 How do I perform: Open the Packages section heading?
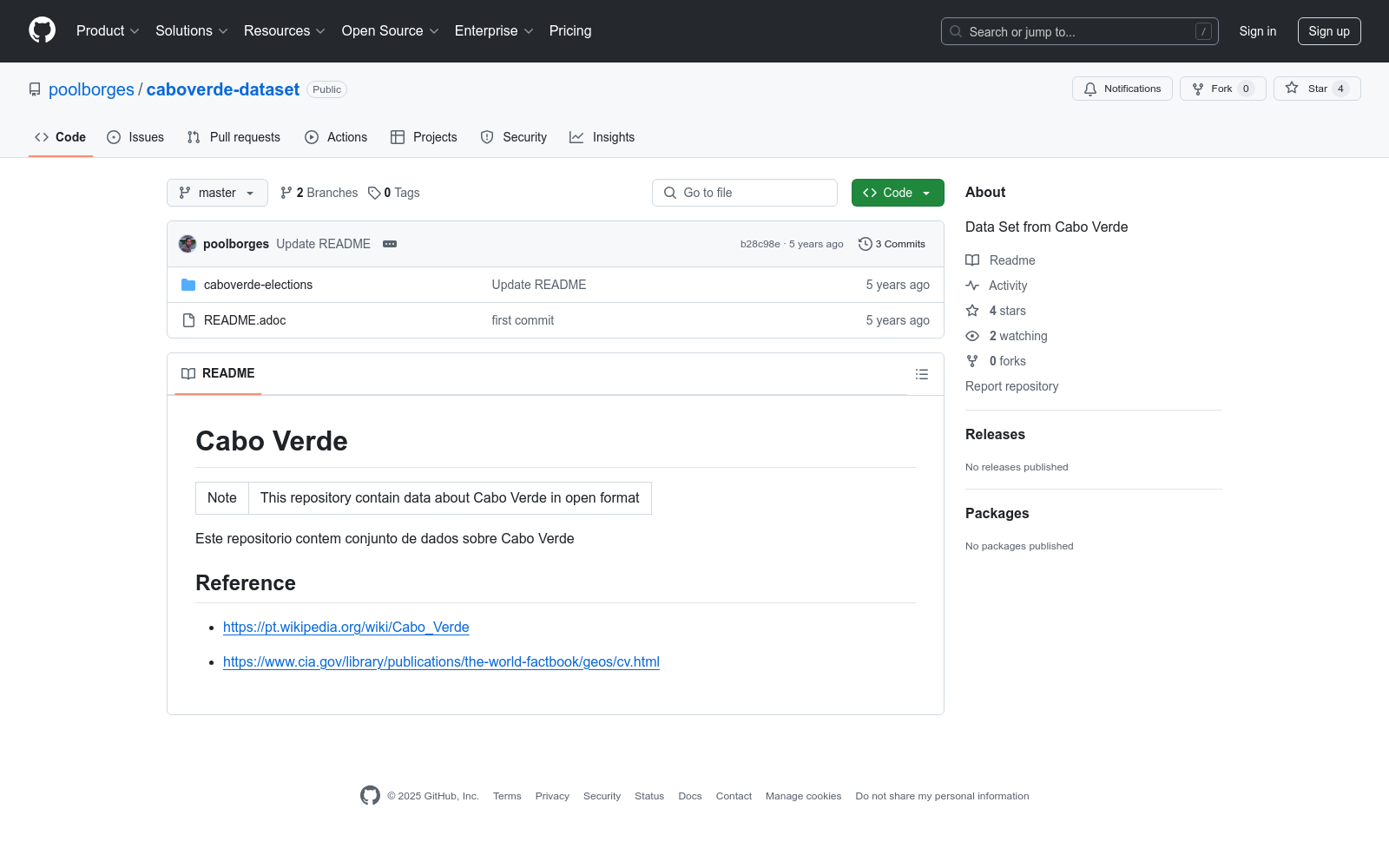point(997,514)
